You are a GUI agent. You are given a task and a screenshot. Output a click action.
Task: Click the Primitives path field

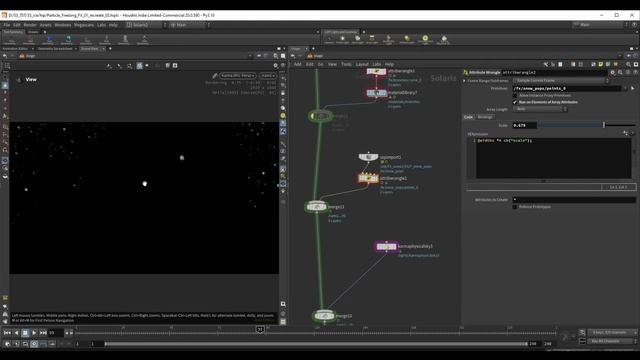coord(567,88)
